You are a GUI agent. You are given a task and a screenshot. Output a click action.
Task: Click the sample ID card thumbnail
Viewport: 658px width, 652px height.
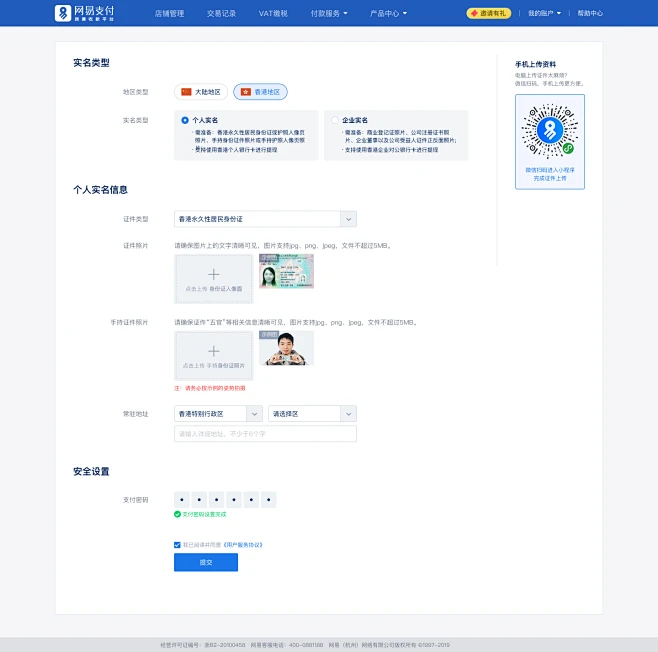286,270
